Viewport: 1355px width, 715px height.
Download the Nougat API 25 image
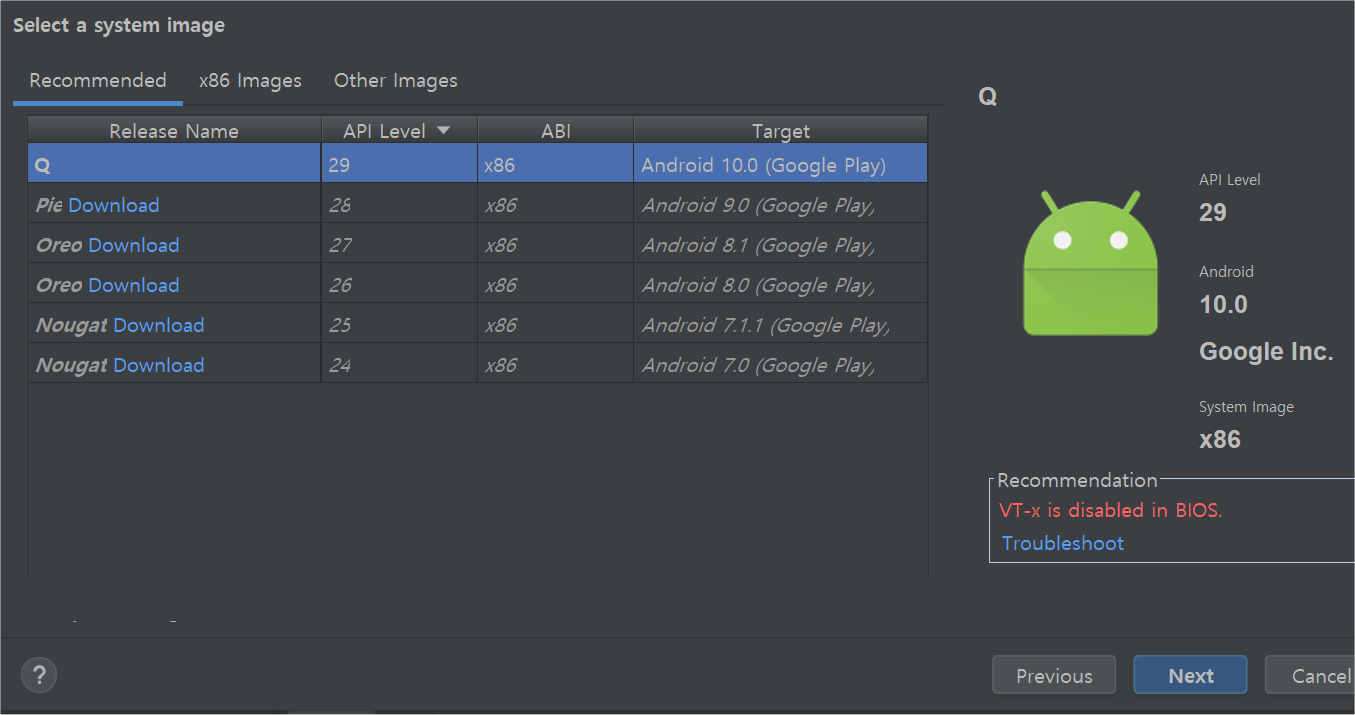[x=159, y=325]
